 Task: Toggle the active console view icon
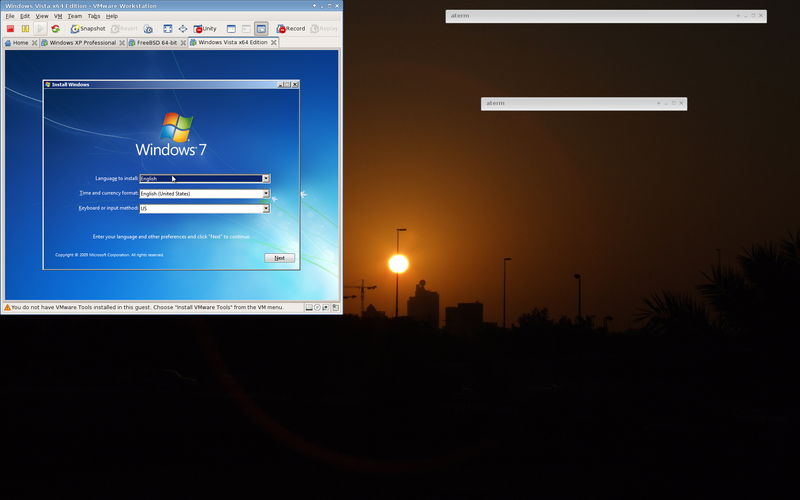[261, 29]
